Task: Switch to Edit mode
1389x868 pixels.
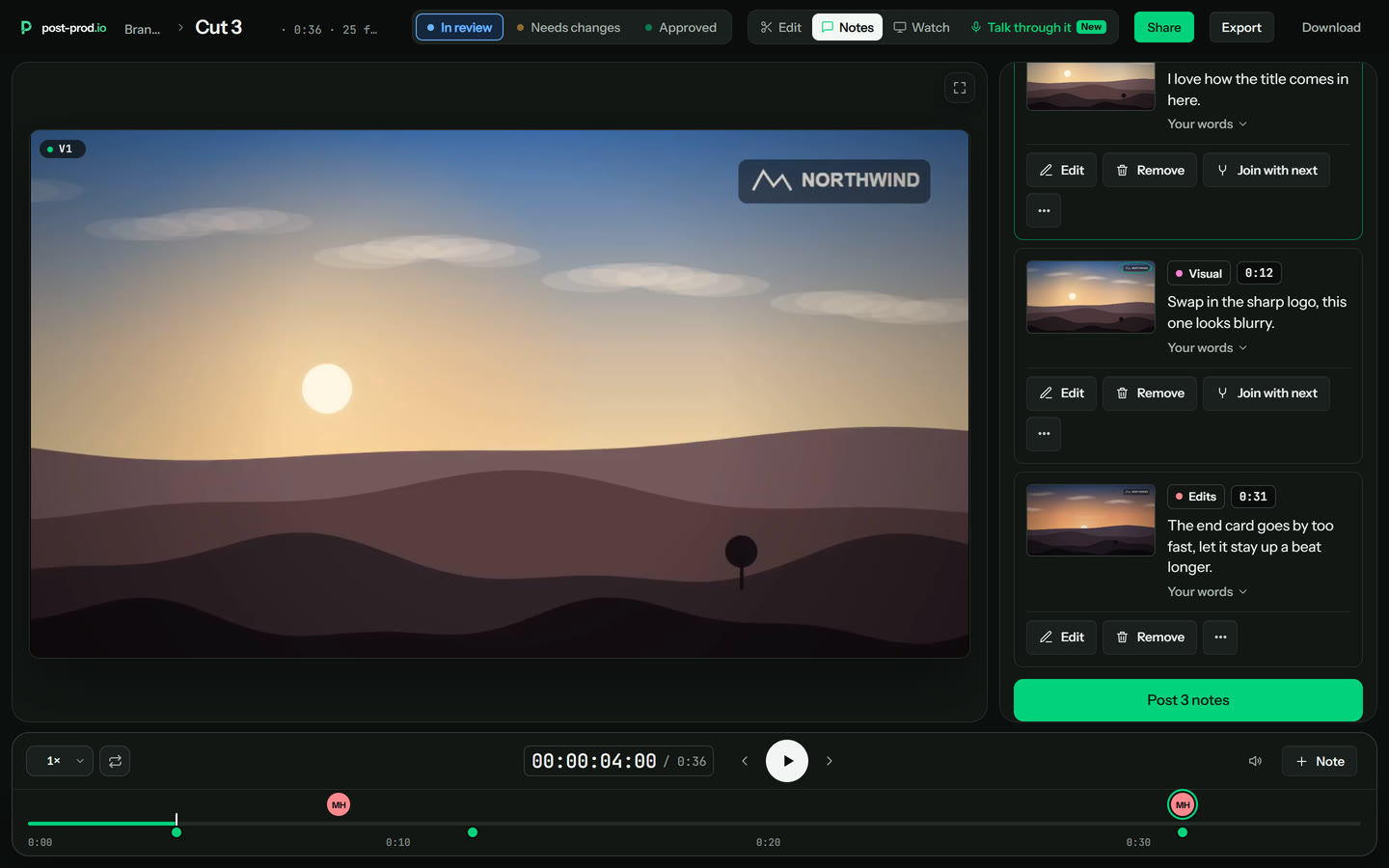Action: (780, 27)
